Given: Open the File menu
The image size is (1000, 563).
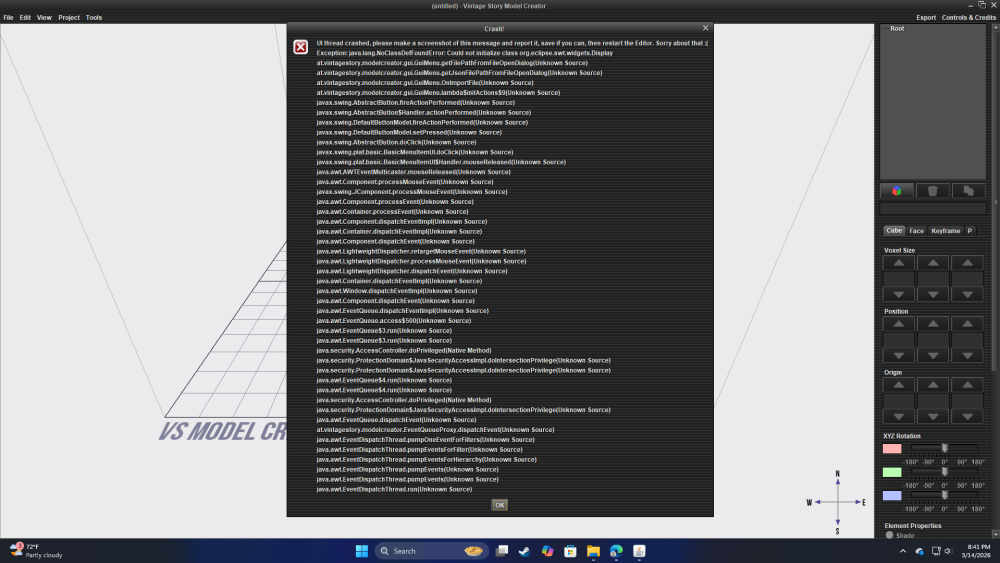Looking at the screenshot, I should (x=8, y=17).
